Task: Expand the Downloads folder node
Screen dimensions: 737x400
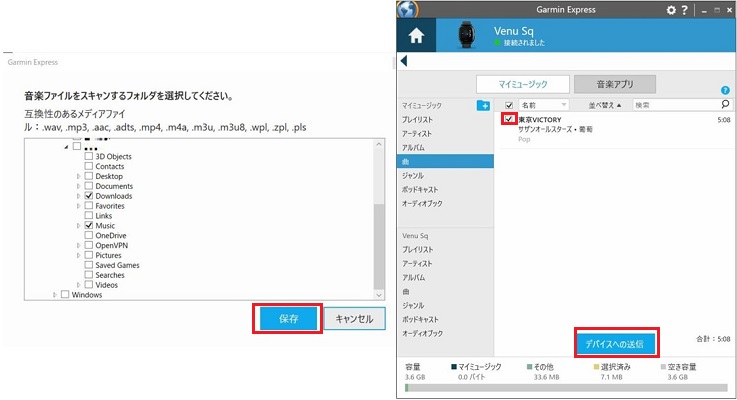Action: point(78,196)
